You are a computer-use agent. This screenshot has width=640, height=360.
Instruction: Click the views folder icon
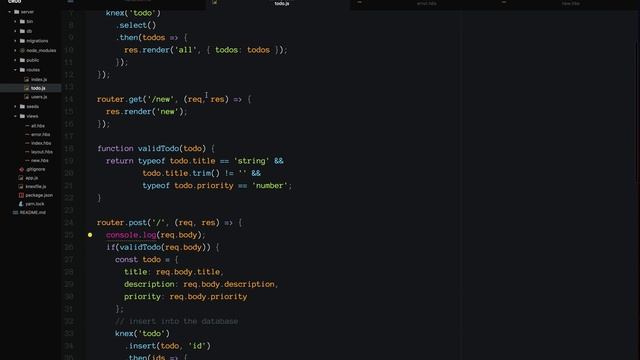pos(22,116)
